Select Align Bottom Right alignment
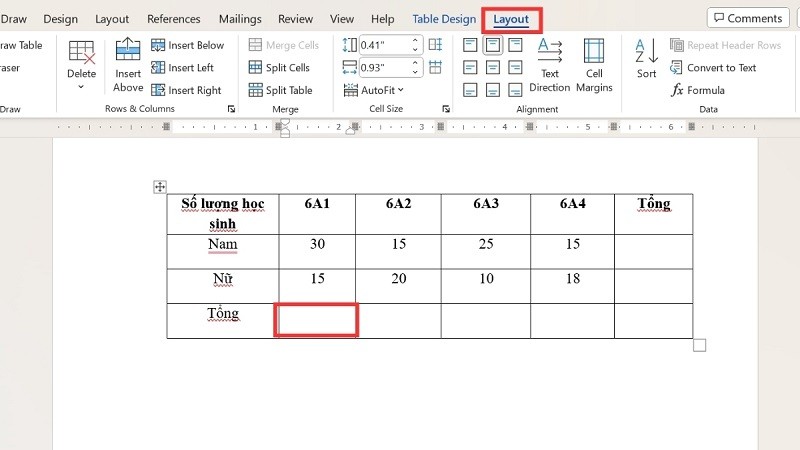 [x=515, y=90]
